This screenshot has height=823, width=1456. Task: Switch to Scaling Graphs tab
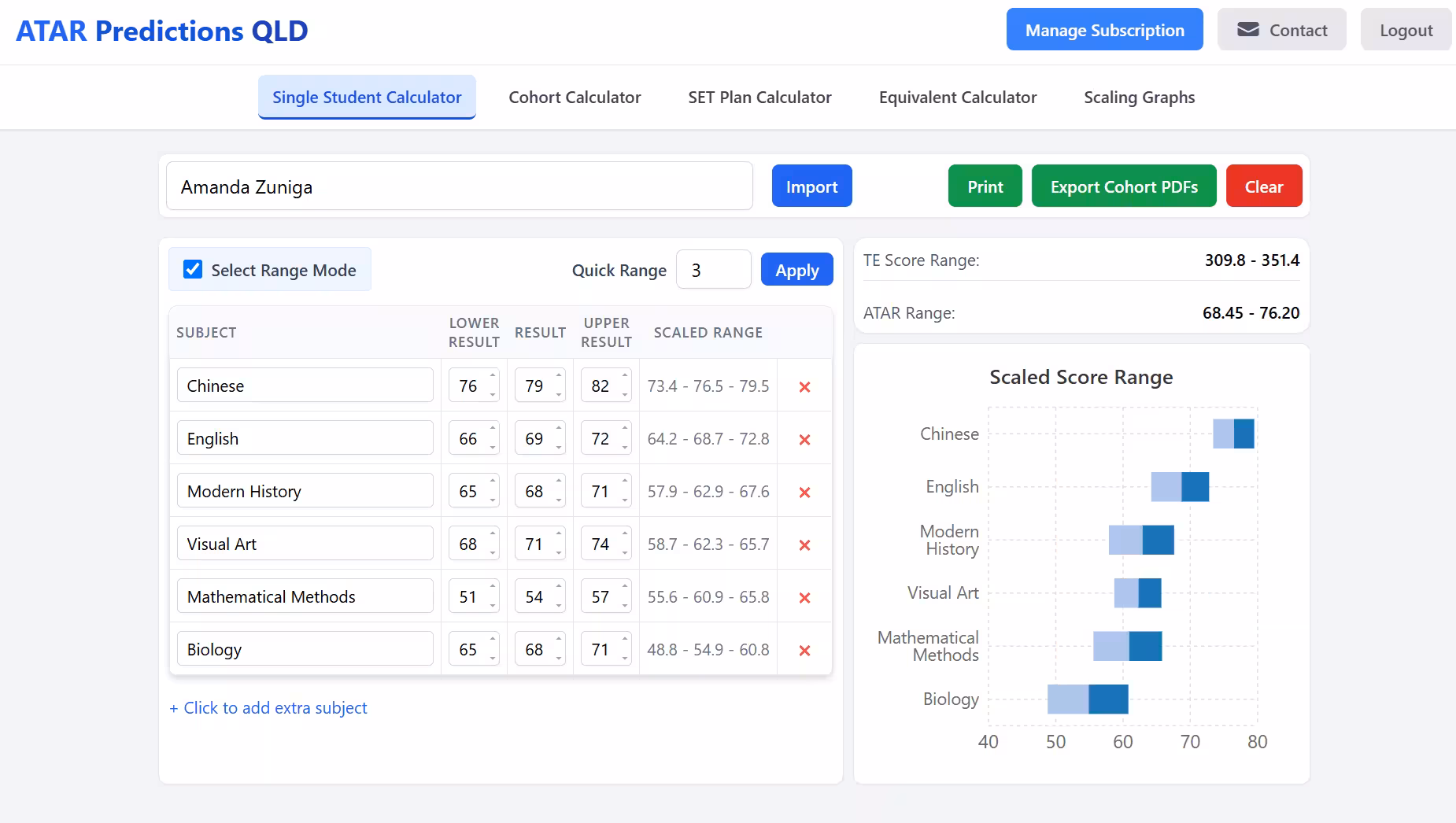pos(1139,98)
